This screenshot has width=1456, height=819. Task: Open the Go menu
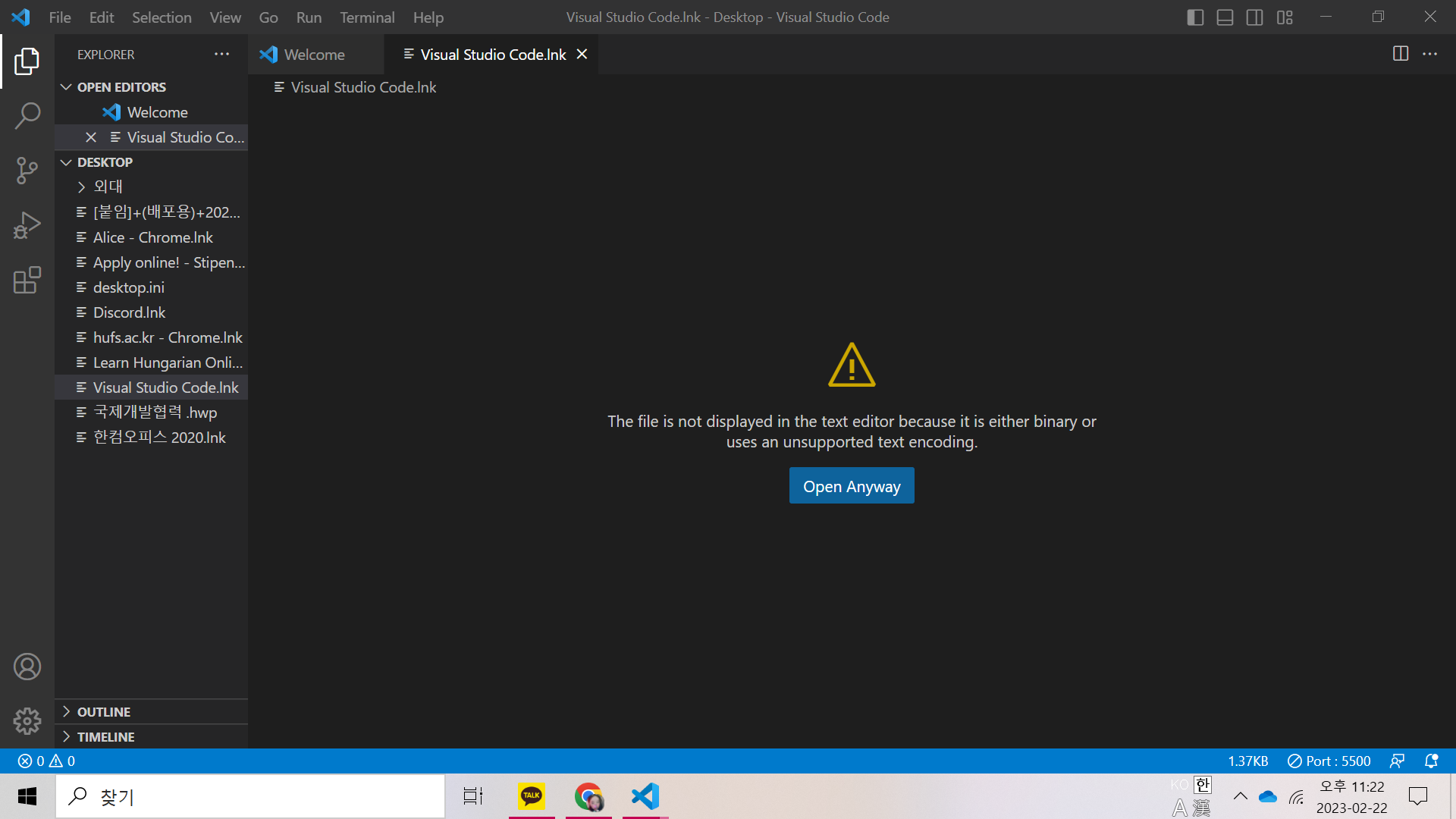[x=268, y=17]
